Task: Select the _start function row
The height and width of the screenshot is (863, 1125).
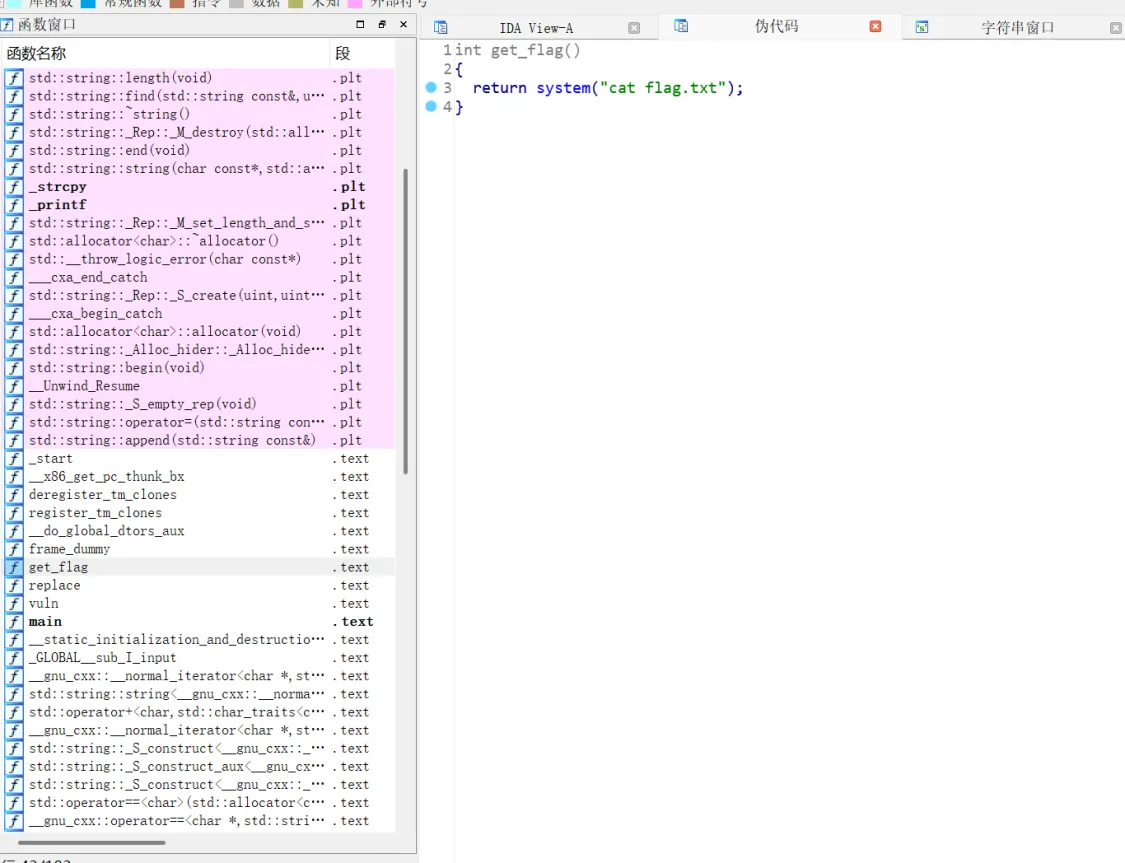Action: coord(199,458)
